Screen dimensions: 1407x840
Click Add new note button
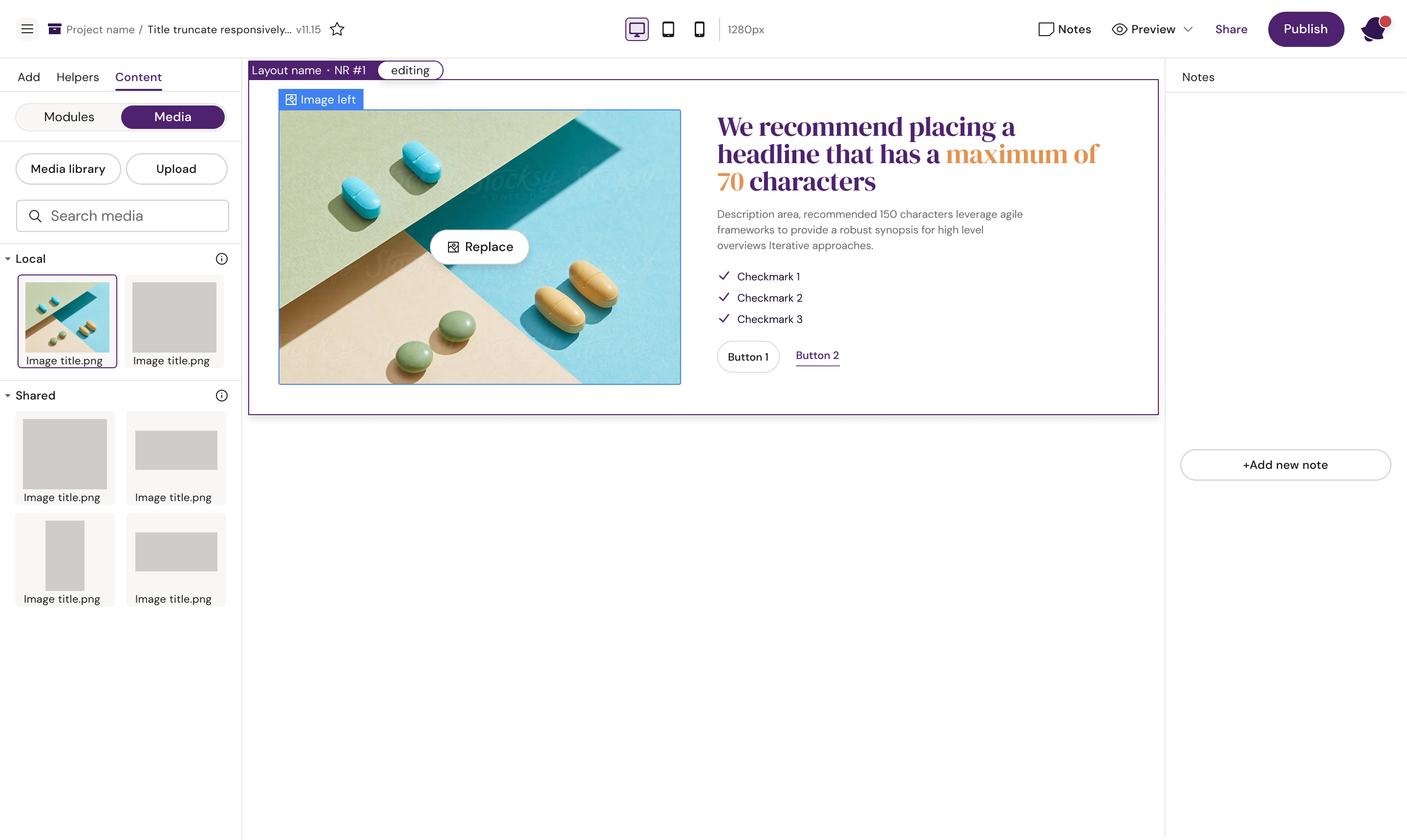(1285, 465)
